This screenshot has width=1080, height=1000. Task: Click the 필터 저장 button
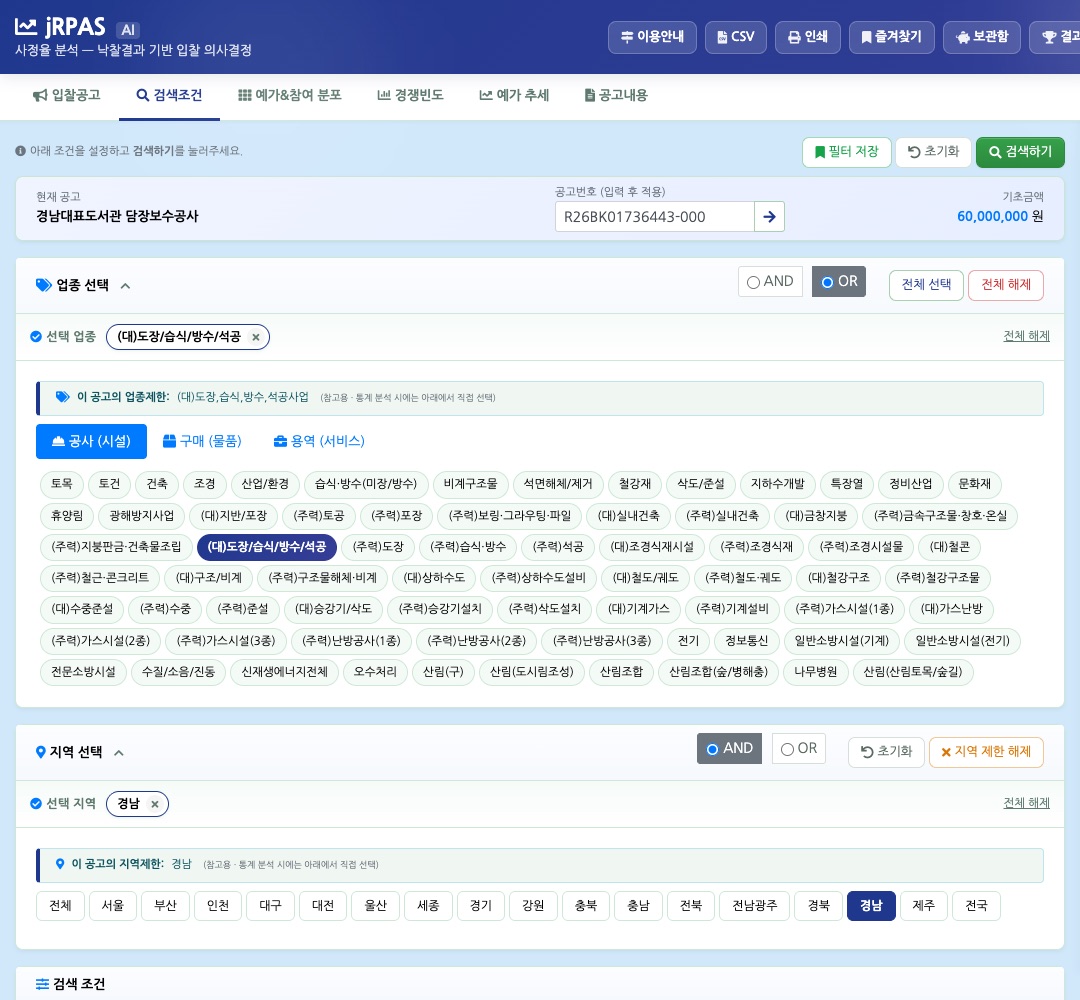click(847, 152)
